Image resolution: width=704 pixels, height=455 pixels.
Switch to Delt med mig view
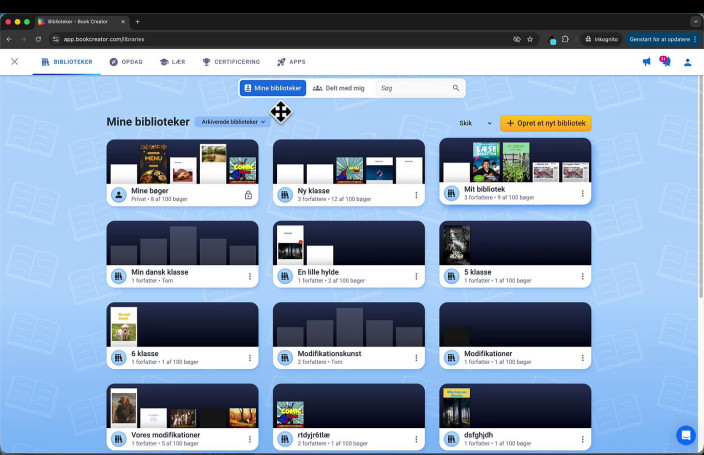coord(338,88)
